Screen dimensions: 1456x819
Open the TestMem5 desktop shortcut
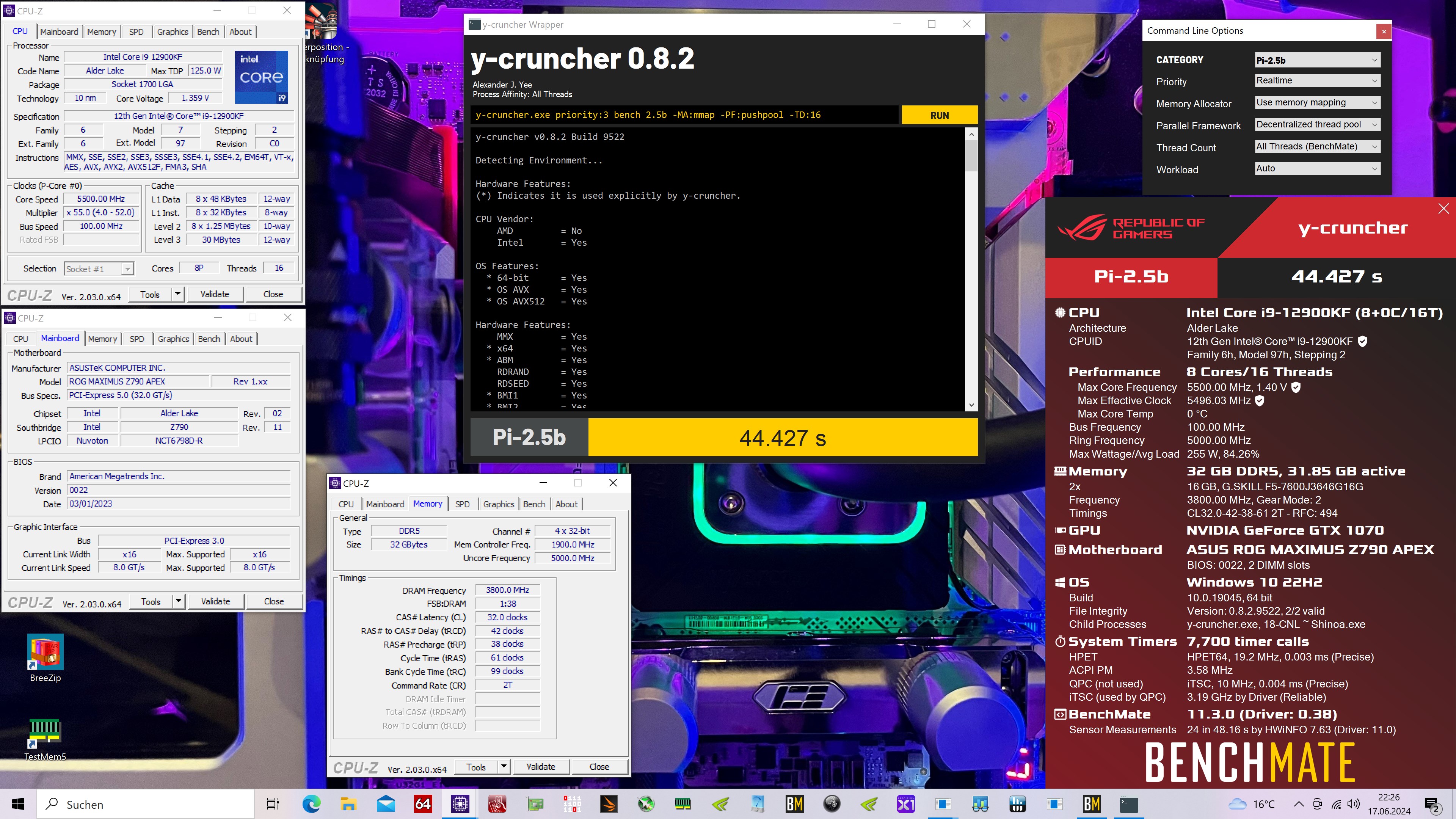pos(45,740)
